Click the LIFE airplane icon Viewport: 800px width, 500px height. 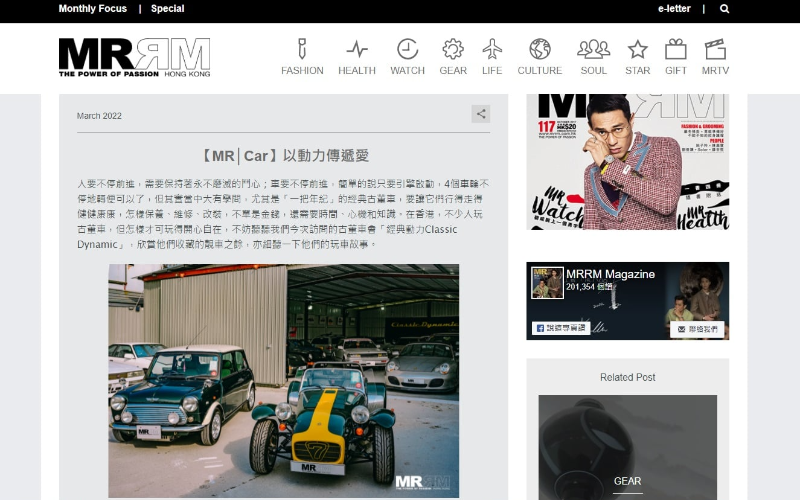coord(492,49)
